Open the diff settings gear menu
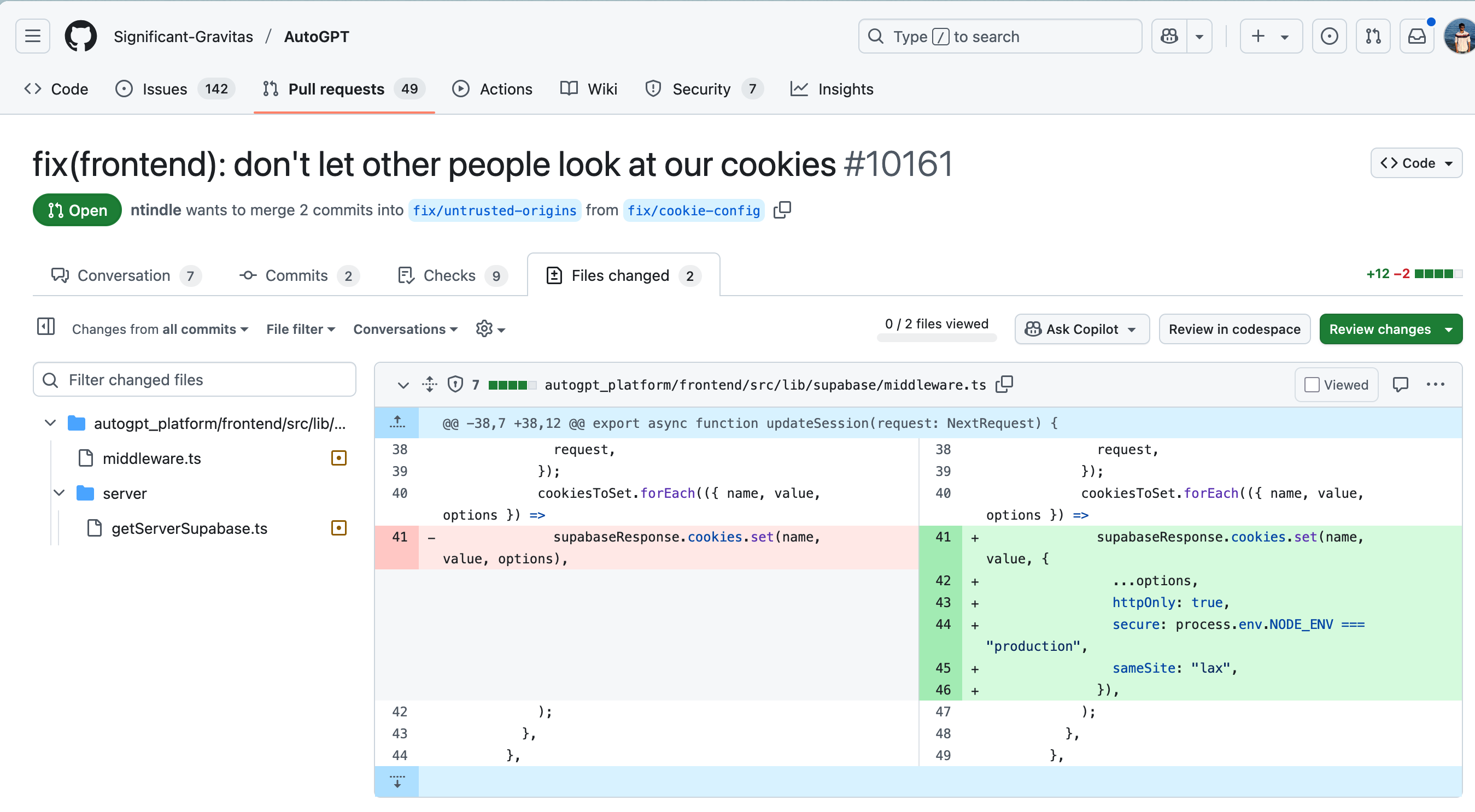This screenshot has width=1475, height=812. (x=490, y=329)
